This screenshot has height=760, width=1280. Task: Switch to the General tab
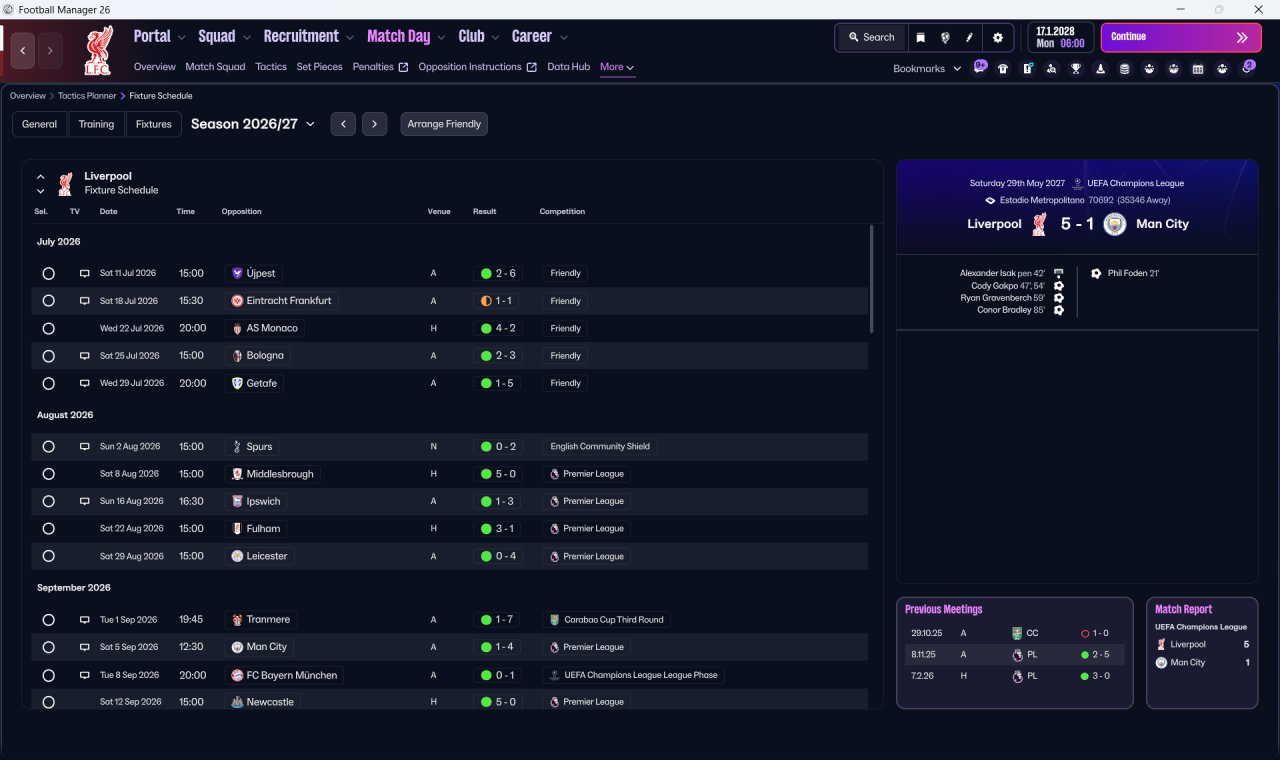coord(40,124)
